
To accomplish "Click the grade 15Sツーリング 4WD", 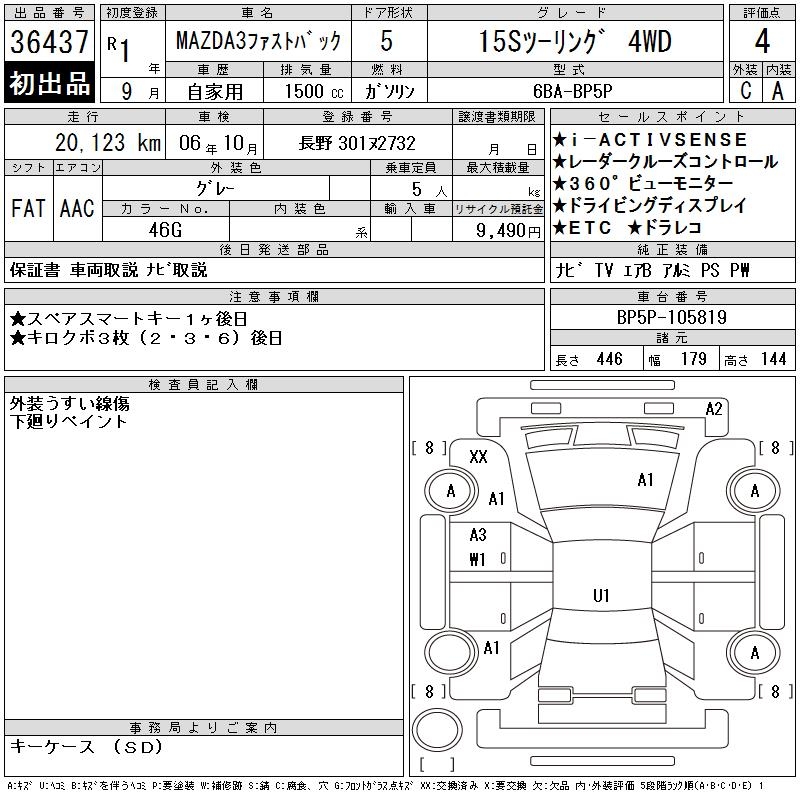I will pyautogui.click(x=575, y=41).
